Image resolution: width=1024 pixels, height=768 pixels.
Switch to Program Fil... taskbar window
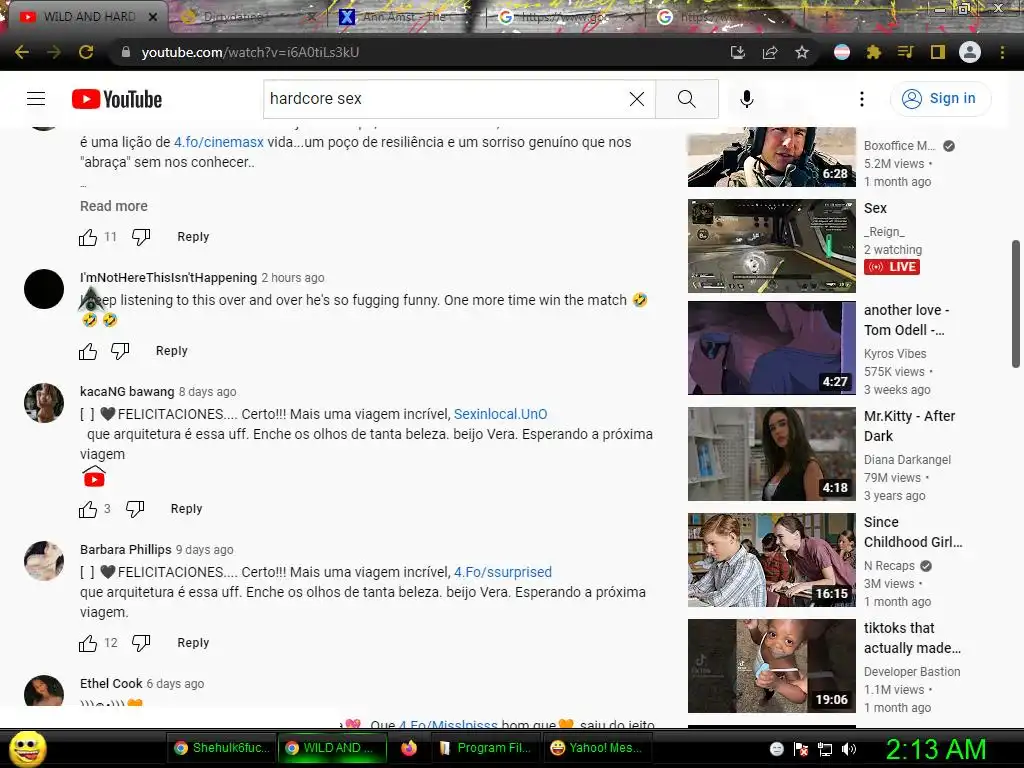[x=487, y=748]
